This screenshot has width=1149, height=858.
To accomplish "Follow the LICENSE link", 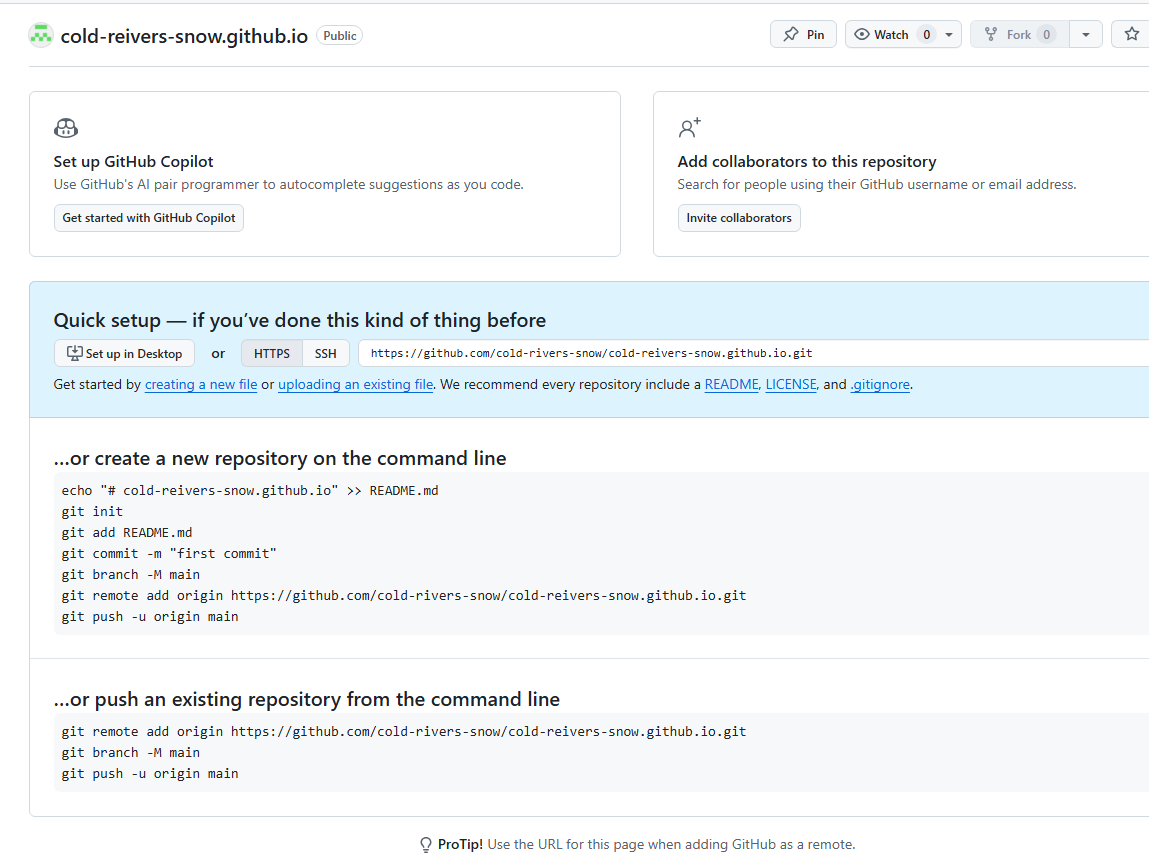I will [x=791, y=385].
